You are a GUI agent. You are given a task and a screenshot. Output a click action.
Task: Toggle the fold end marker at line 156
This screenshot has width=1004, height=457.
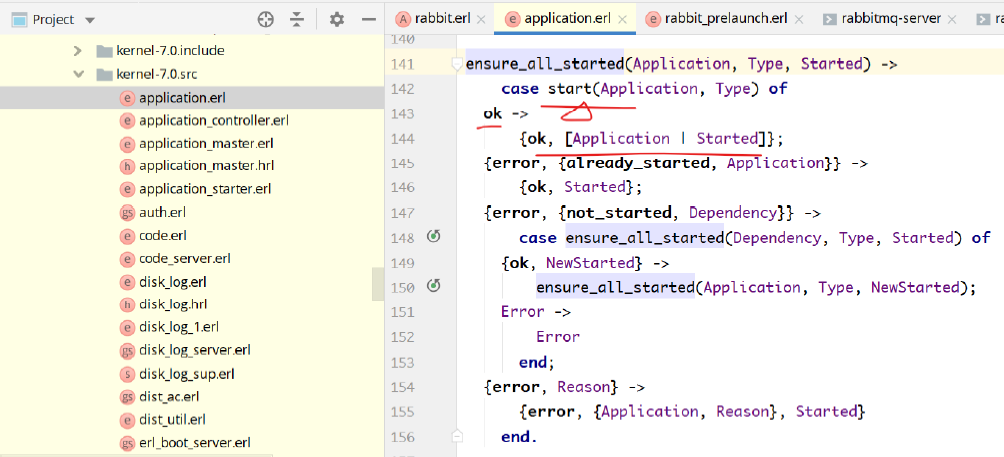pyautogui.click(x=456, y=436)
